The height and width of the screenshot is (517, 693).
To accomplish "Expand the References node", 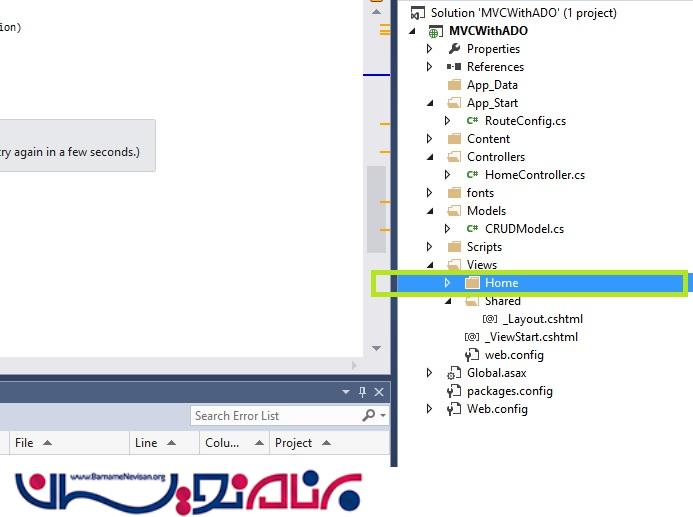I will point(430,67).
